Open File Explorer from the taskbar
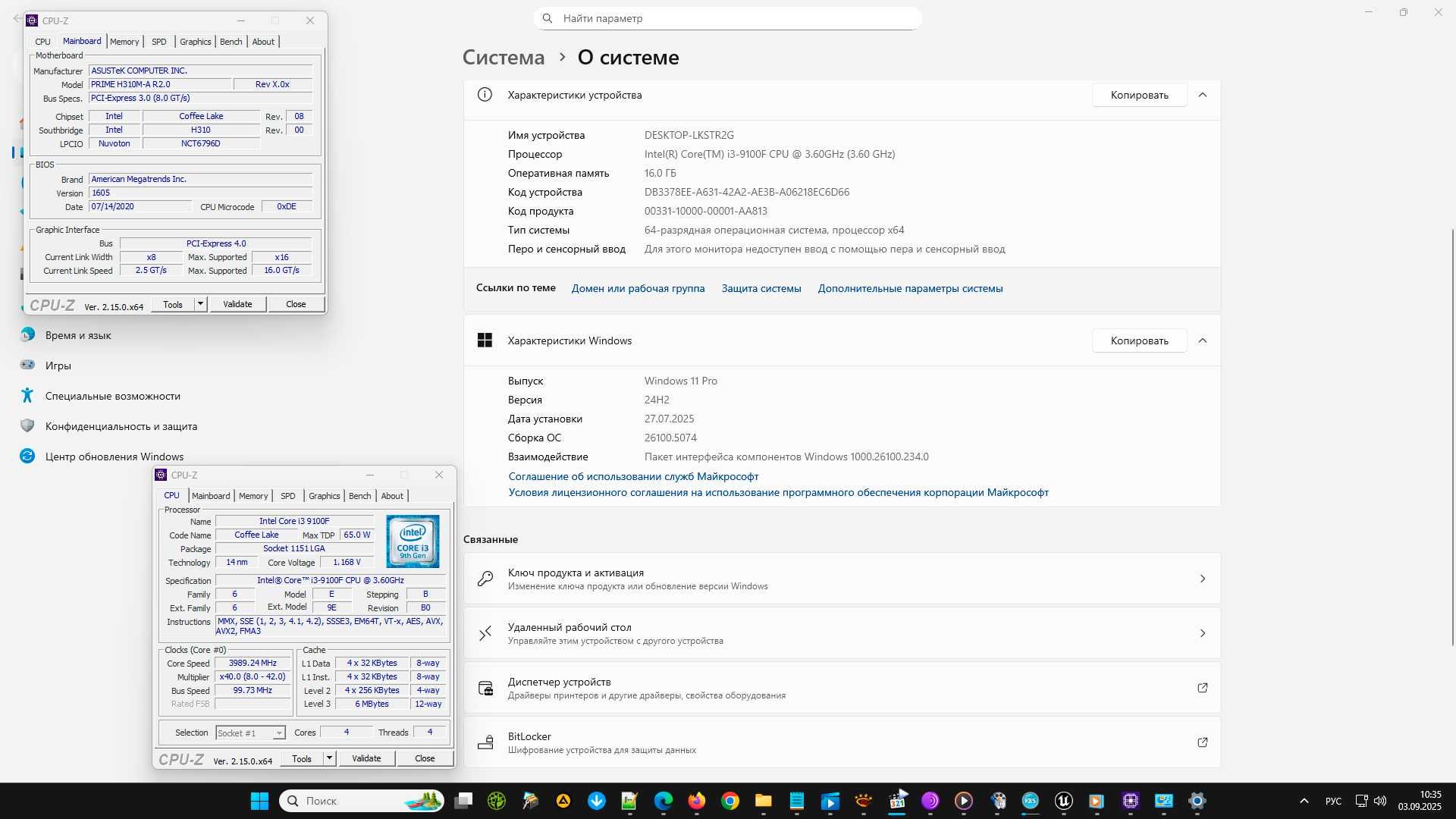Image resolution: width=1456 pixels, height=819 pixels. [763, 801]
